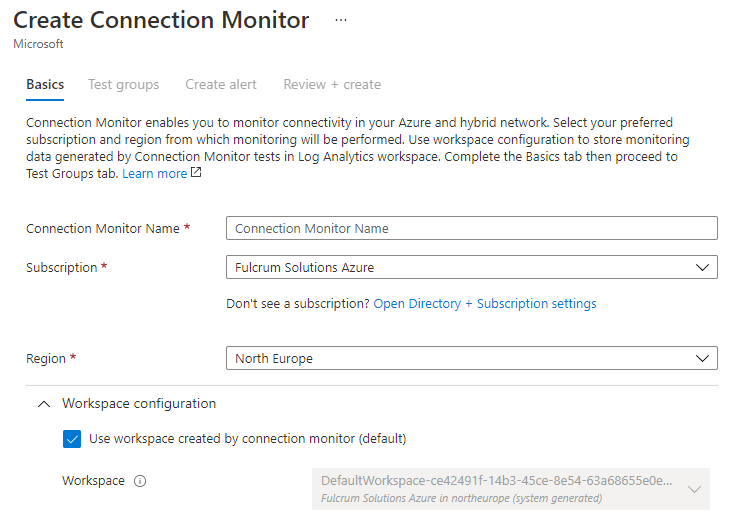The width and height of the screenshot is (736, 525).
Task: Click the ellipsis more options icon
Action: click(341, 20)
